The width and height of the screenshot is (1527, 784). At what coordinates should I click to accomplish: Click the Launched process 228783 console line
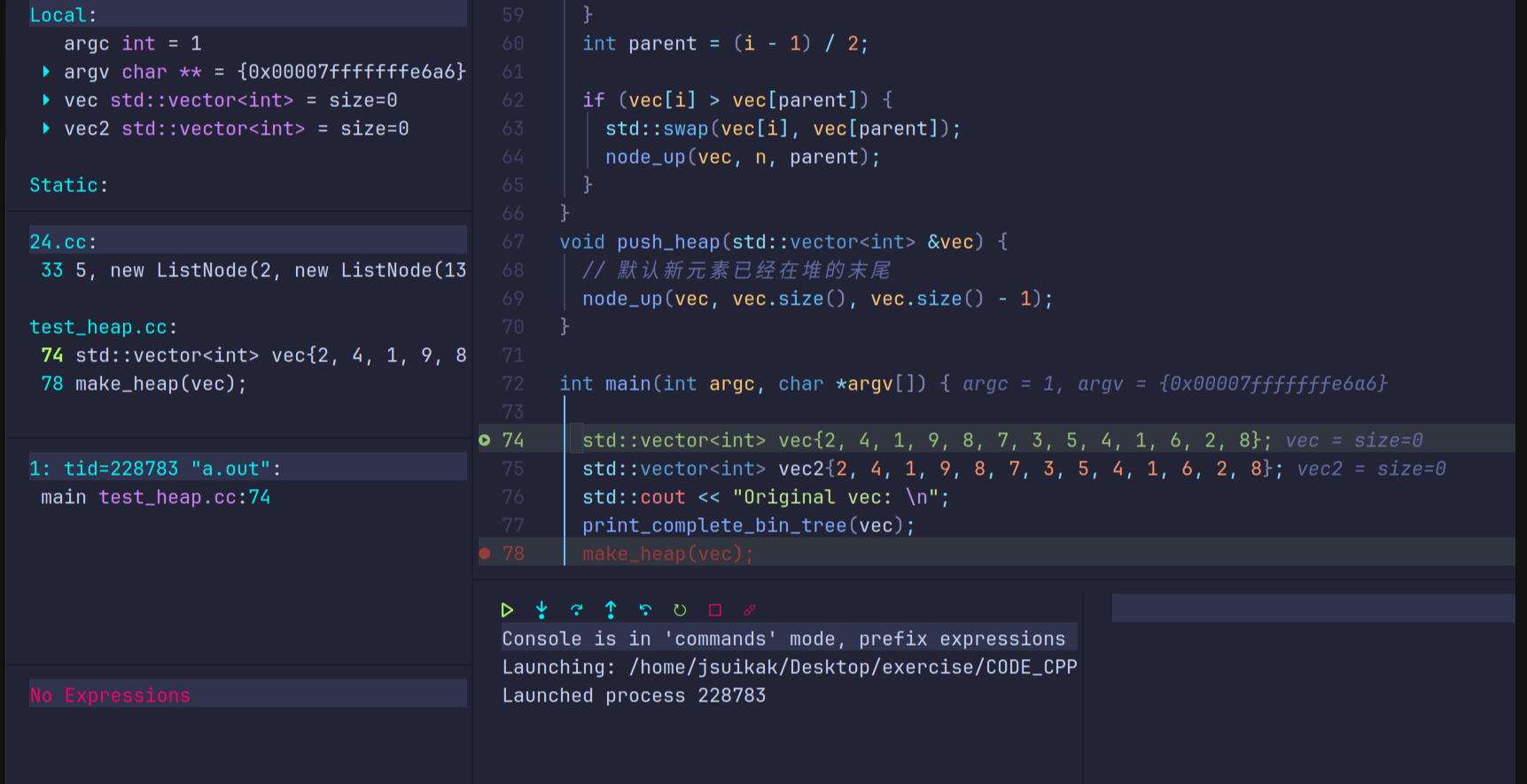pyautogui.click(x=634, y=695)
